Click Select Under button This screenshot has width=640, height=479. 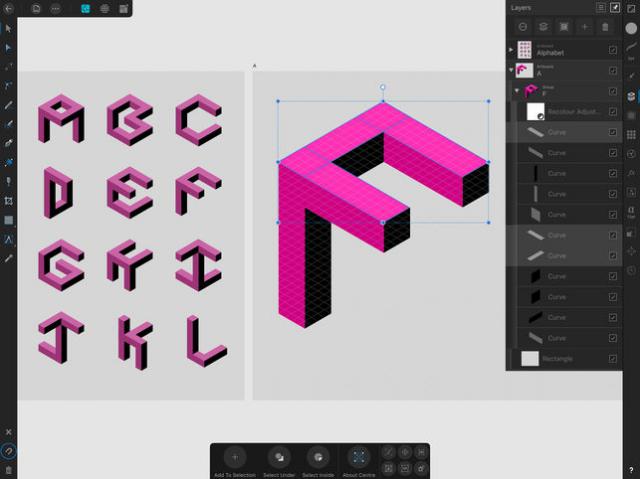(279, 461)
